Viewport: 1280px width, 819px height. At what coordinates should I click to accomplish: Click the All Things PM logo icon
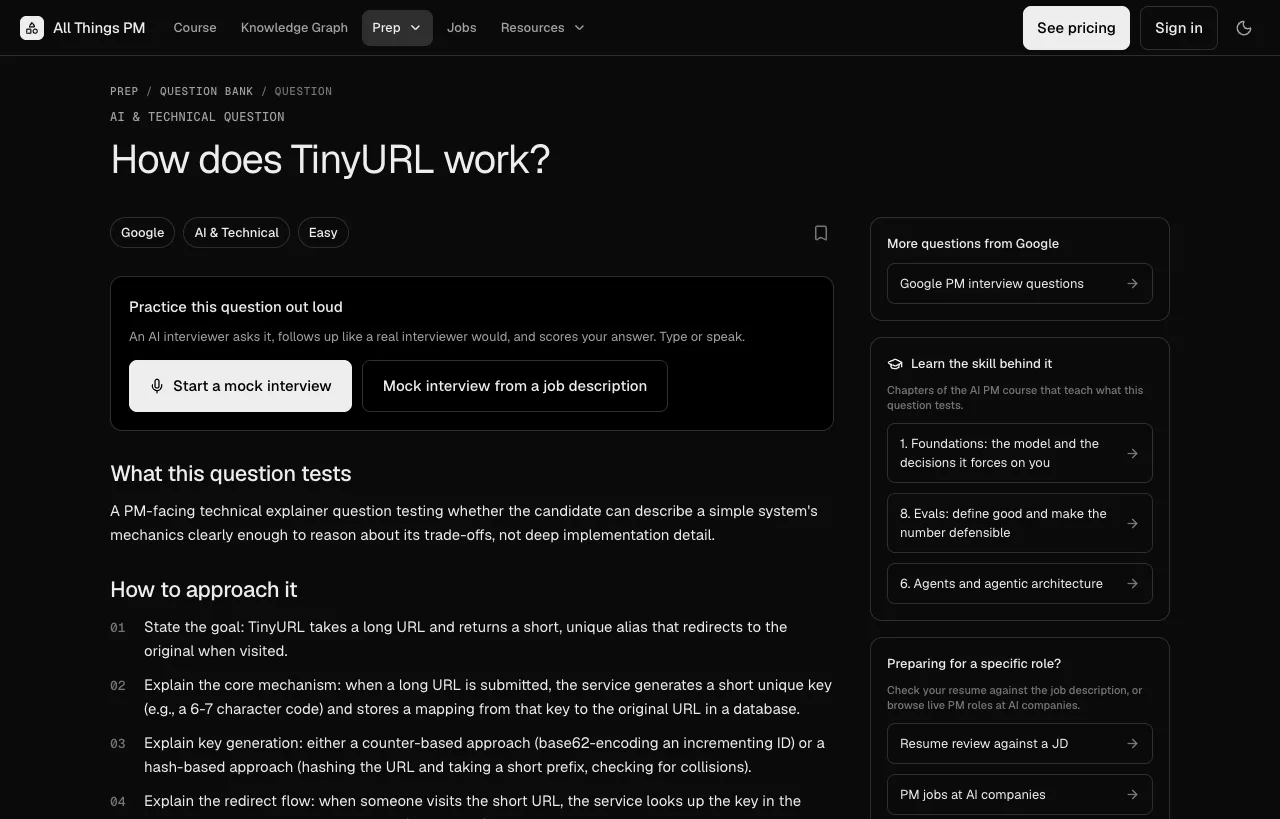pyautogui.click(x=32, y=28)
